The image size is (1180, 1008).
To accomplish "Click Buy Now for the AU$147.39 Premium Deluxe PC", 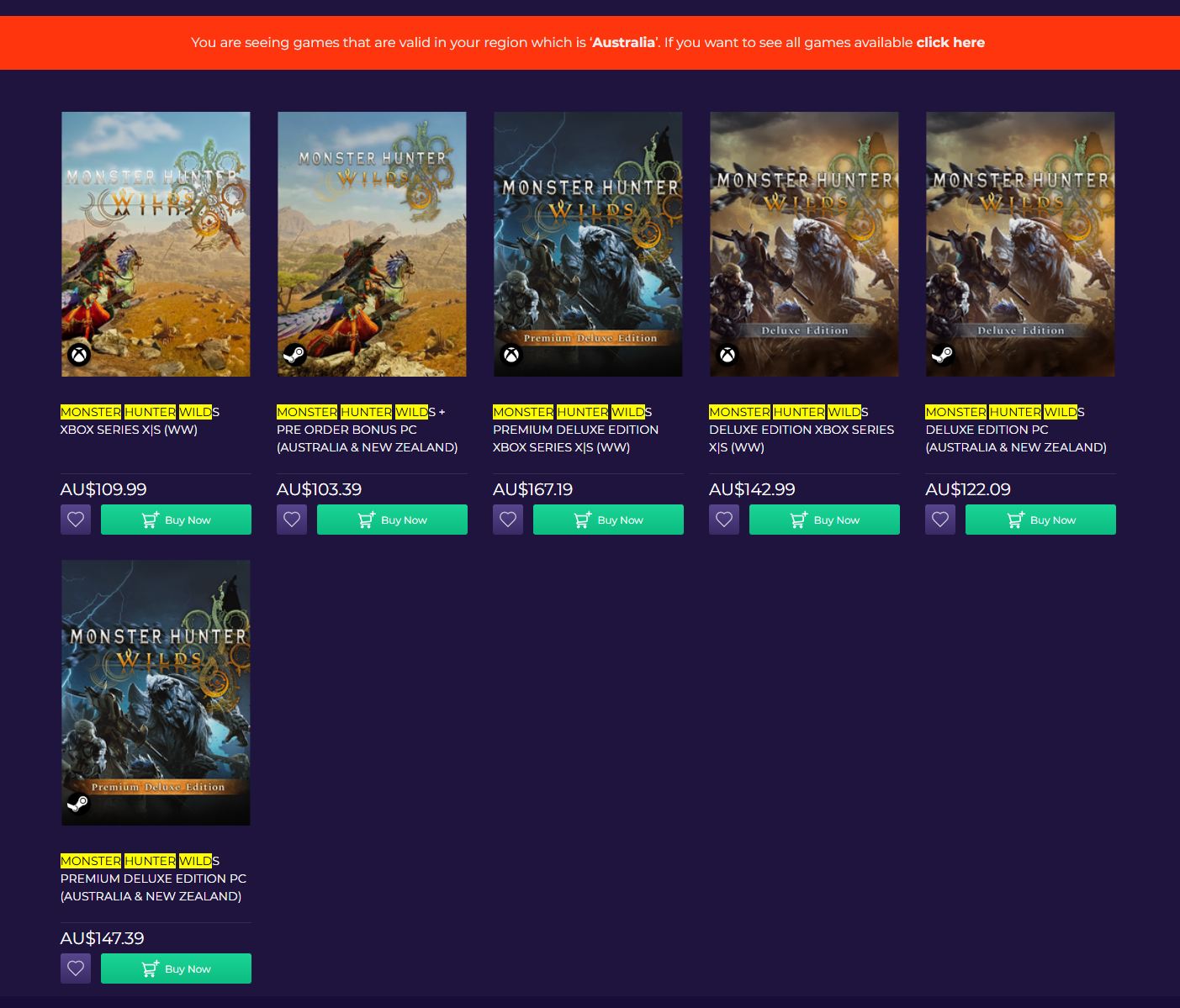I will point(176,968).
